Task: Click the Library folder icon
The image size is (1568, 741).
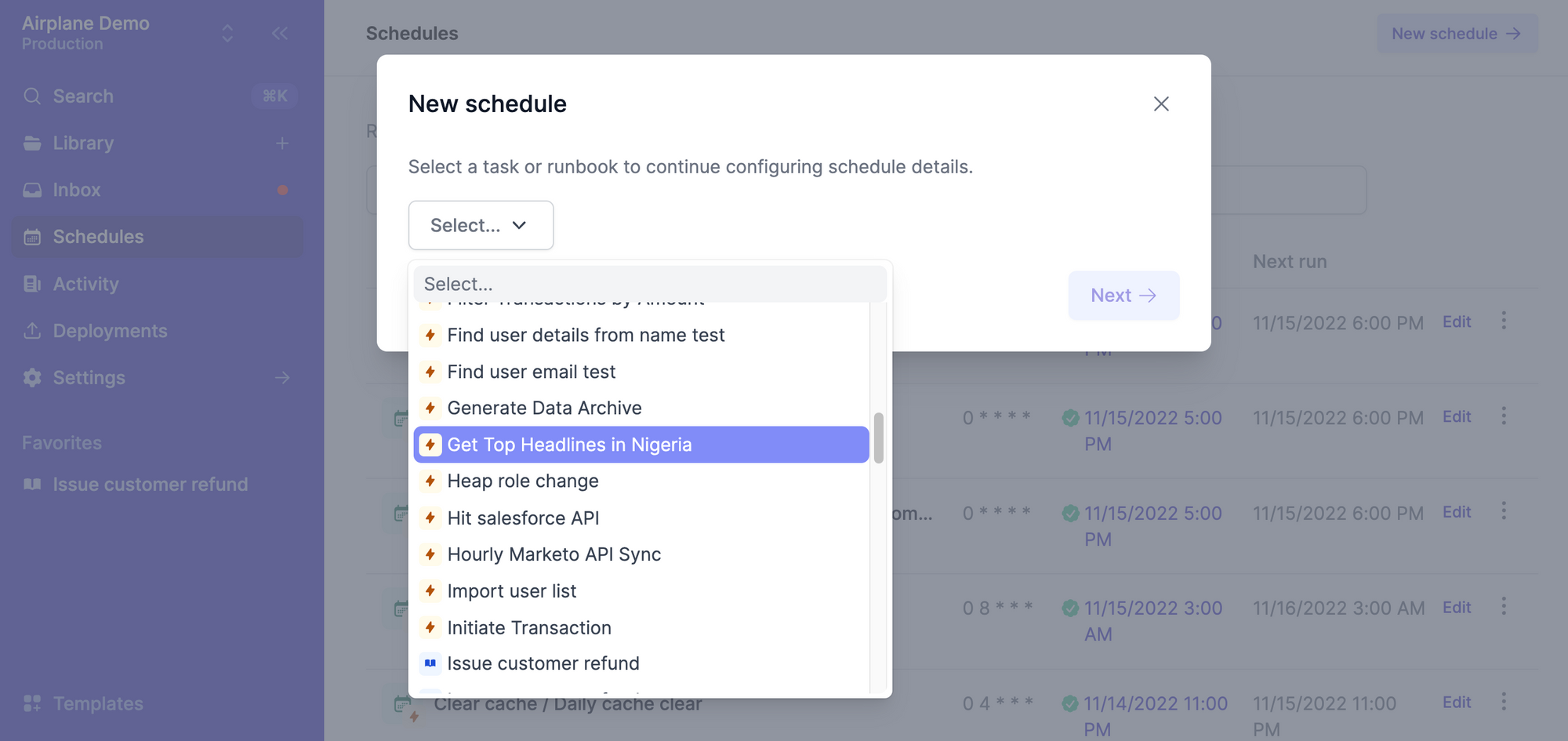Action: pyautogui.click(x=32, y=143)
